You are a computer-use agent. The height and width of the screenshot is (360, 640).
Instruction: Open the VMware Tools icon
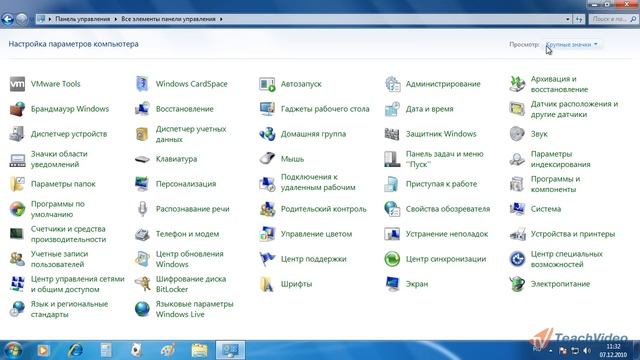pos(17,84)
